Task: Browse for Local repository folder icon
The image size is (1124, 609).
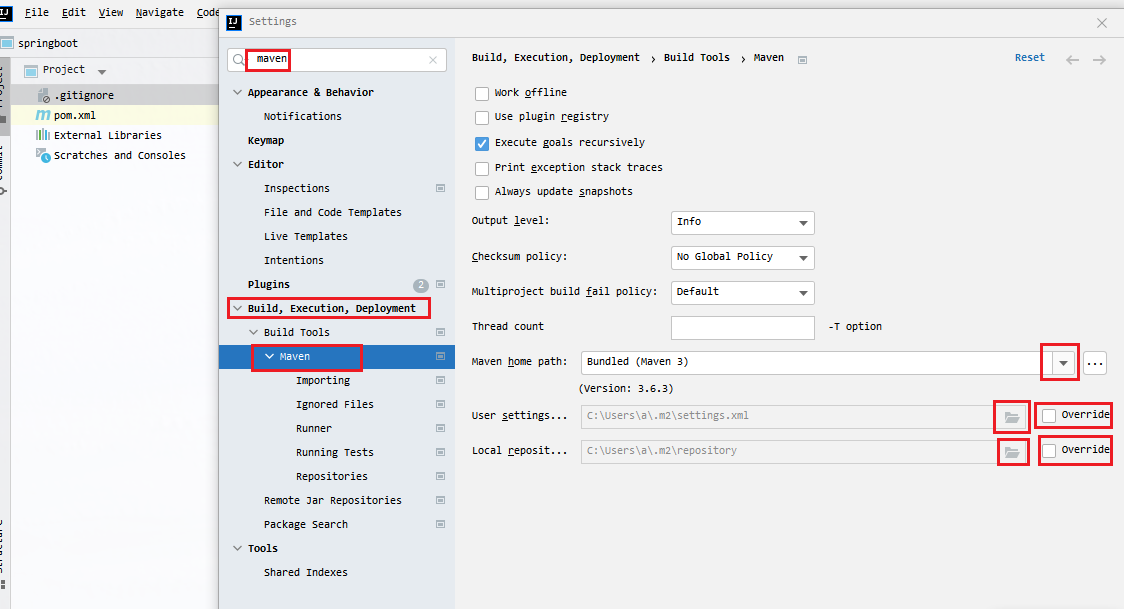Action: [x=1011, y=452]
